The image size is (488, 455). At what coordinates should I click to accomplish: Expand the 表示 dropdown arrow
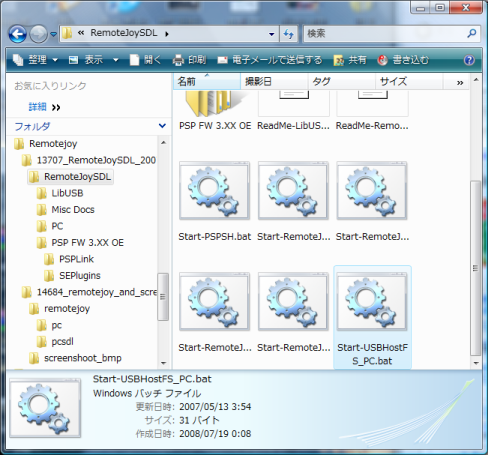(116, 60)
